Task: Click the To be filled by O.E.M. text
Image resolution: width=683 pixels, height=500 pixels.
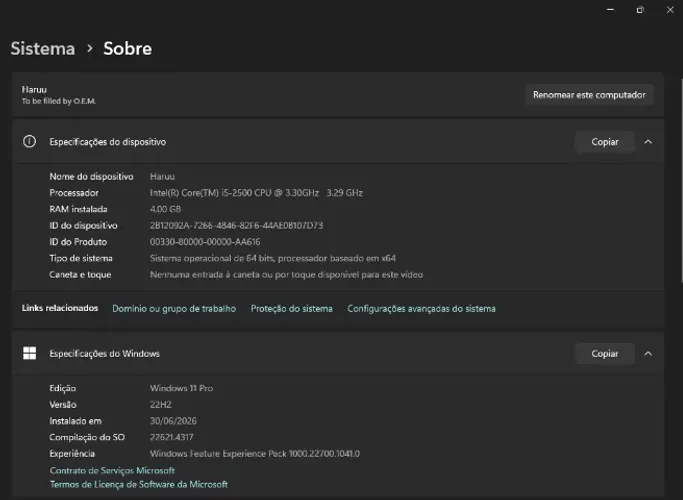Action: click(x=59, y=101)
